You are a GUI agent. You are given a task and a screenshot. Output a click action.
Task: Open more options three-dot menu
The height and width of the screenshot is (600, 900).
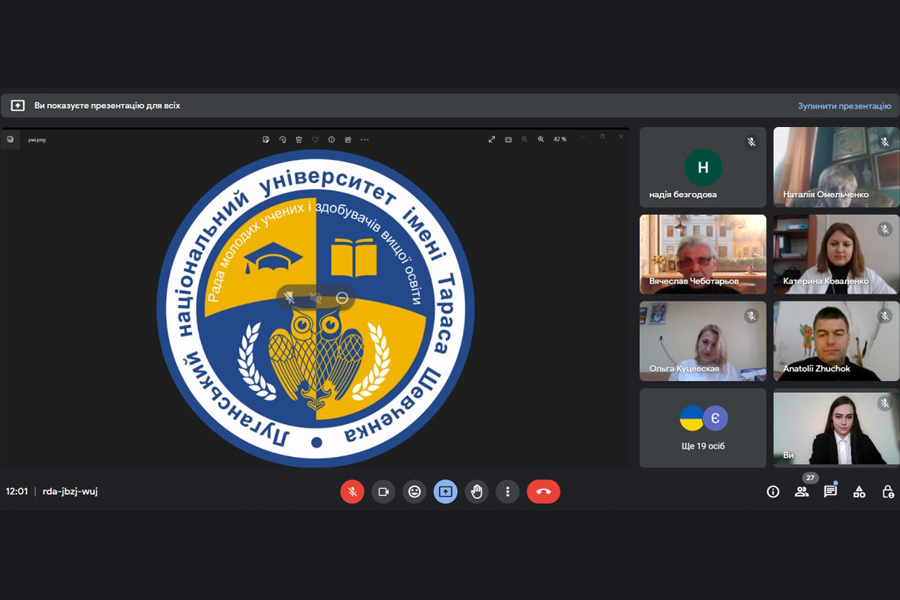(508, 491)
